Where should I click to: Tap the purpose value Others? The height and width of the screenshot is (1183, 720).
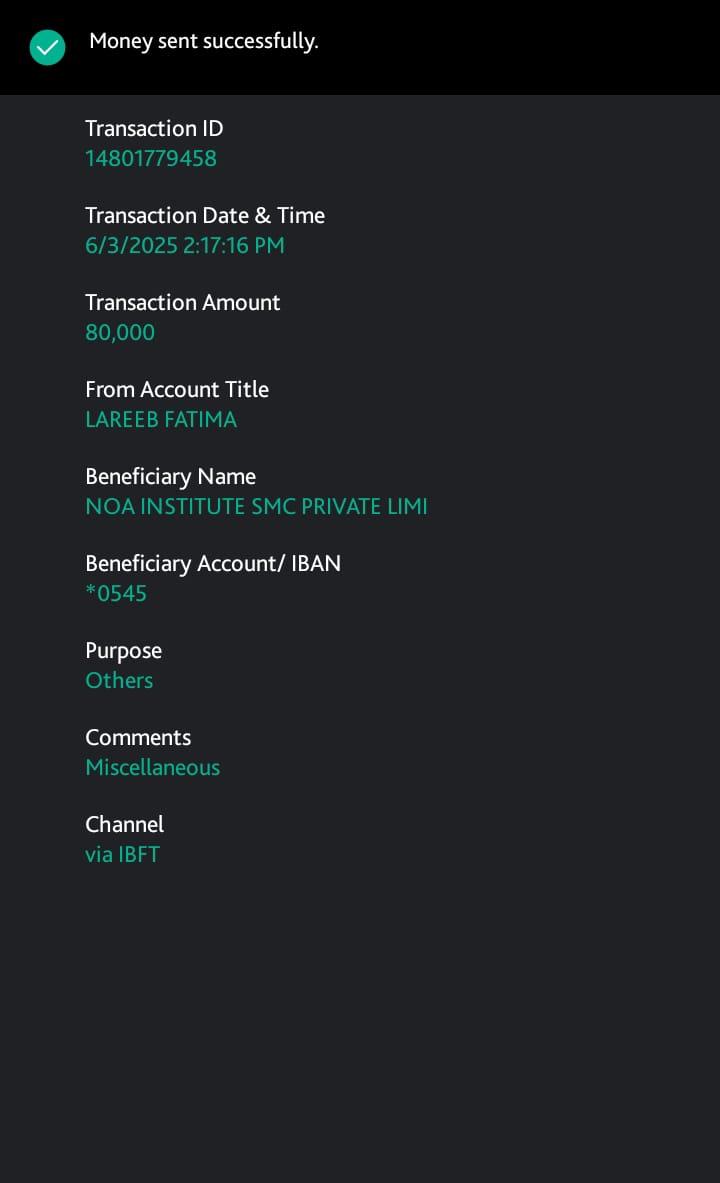point(119,681)
